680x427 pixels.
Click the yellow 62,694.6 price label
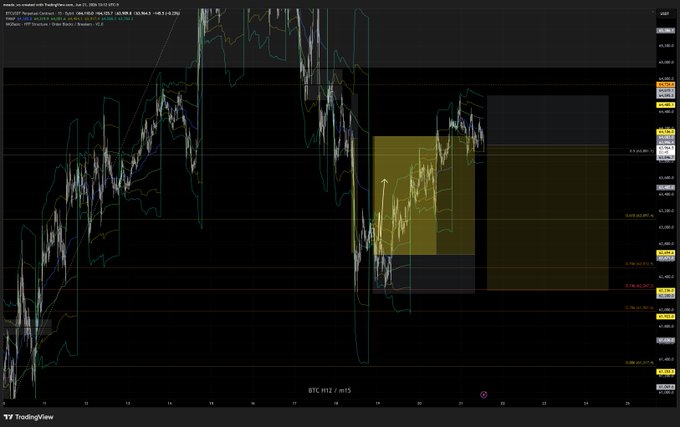click(x=666, y=253)
